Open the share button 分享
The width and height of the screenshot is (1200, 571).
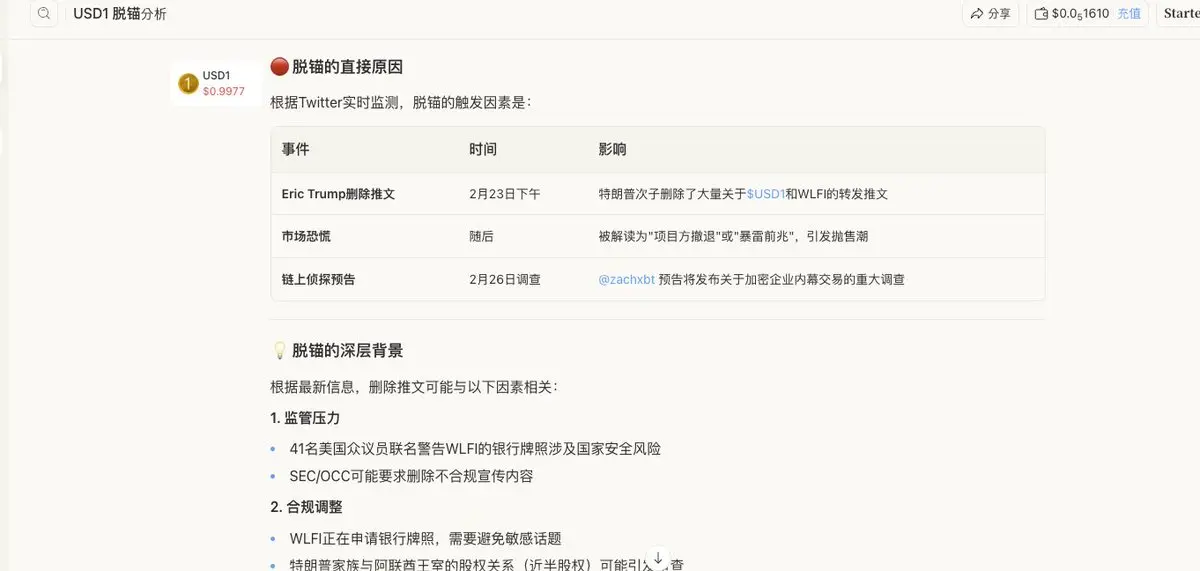pos(990,14)
